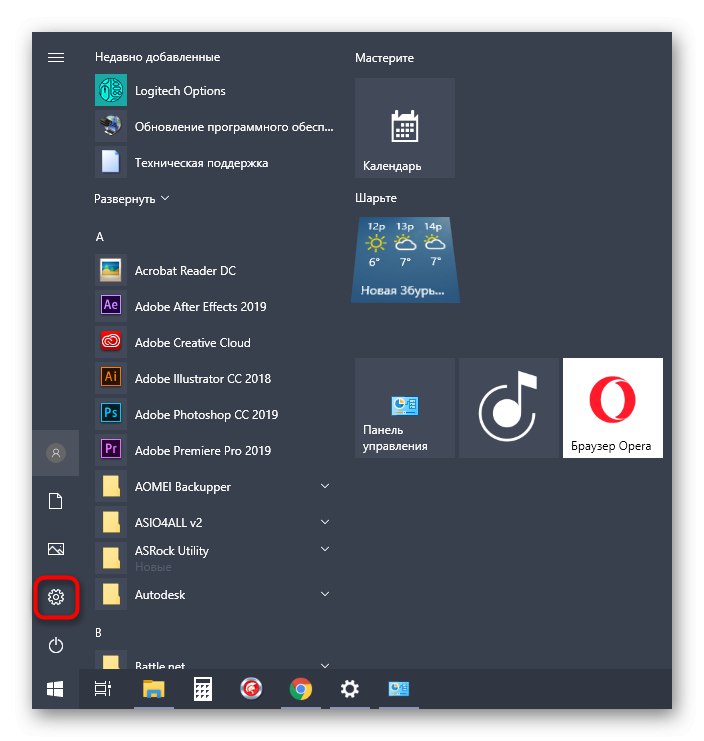The width and height of the screenshot is (704, 741).
Task: Launch Logitech Options from the list
Action: pyautogui.click(x=180, y=91)
